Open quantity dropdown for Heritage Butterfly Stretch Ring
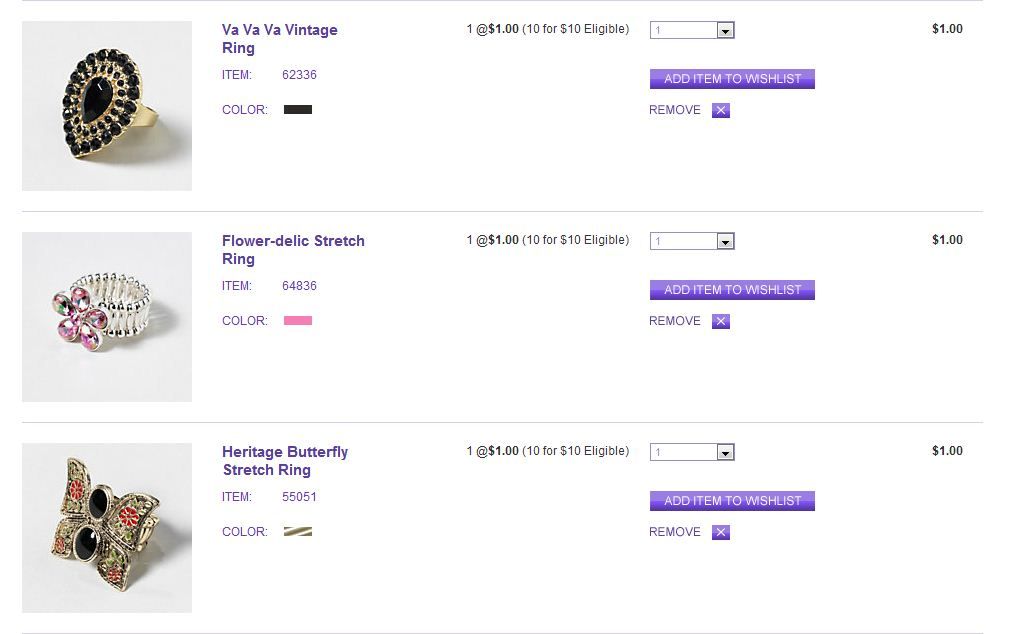 [692, 453]
